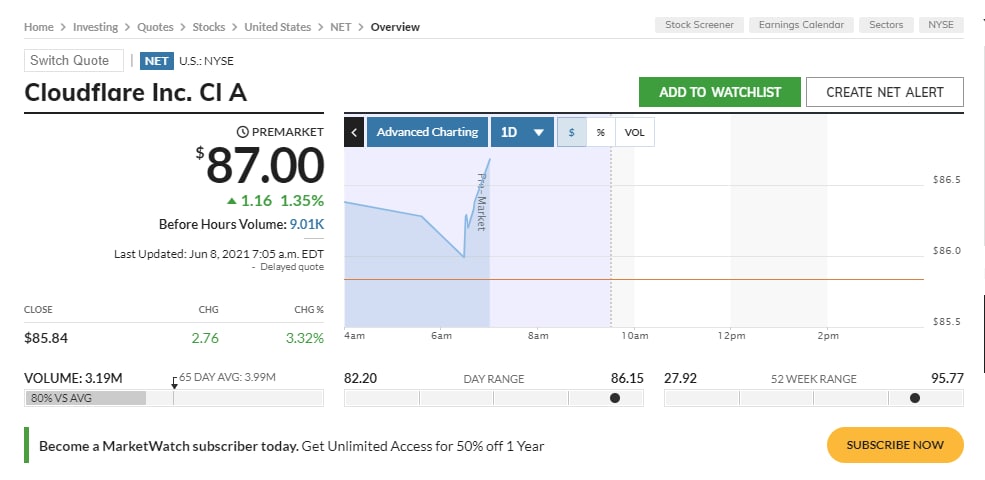Screen dimensions: 985x480
Task: Click the Switch Quote input field
Action: tap(74, 60)
